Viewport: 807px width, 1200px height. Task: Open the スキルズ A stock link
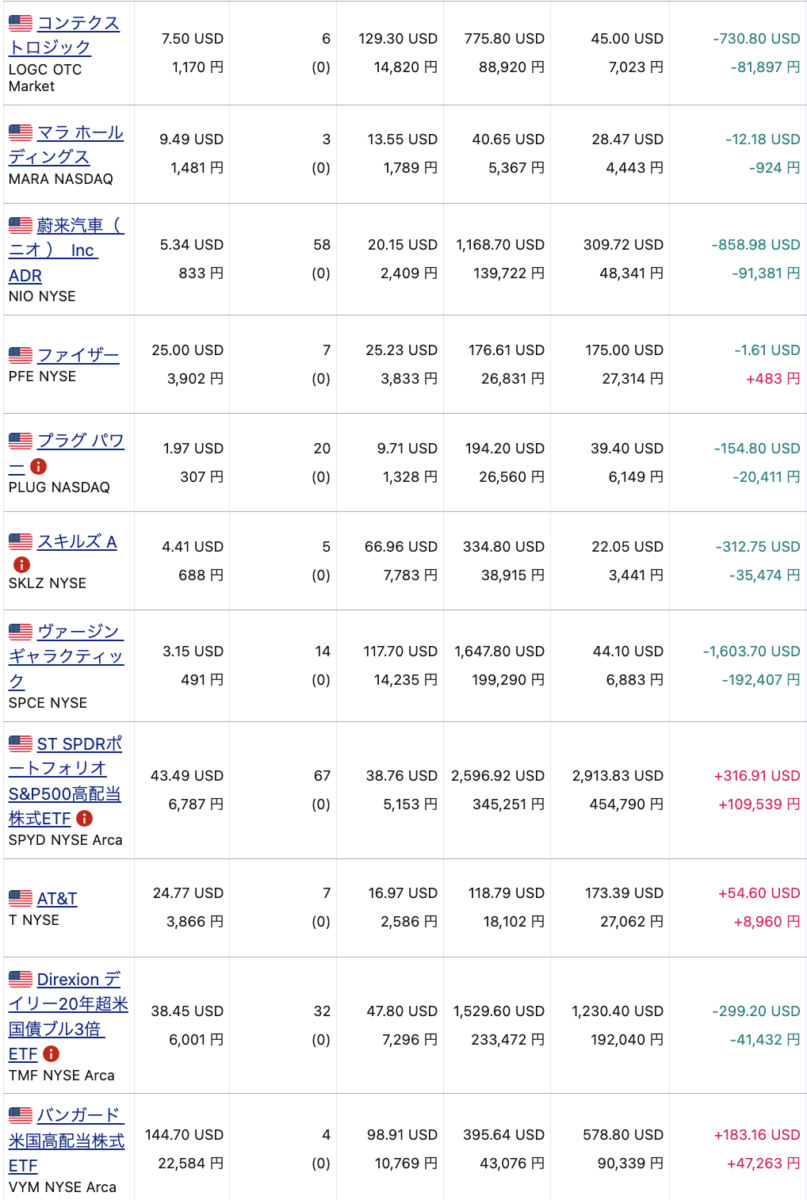[77, 541]
